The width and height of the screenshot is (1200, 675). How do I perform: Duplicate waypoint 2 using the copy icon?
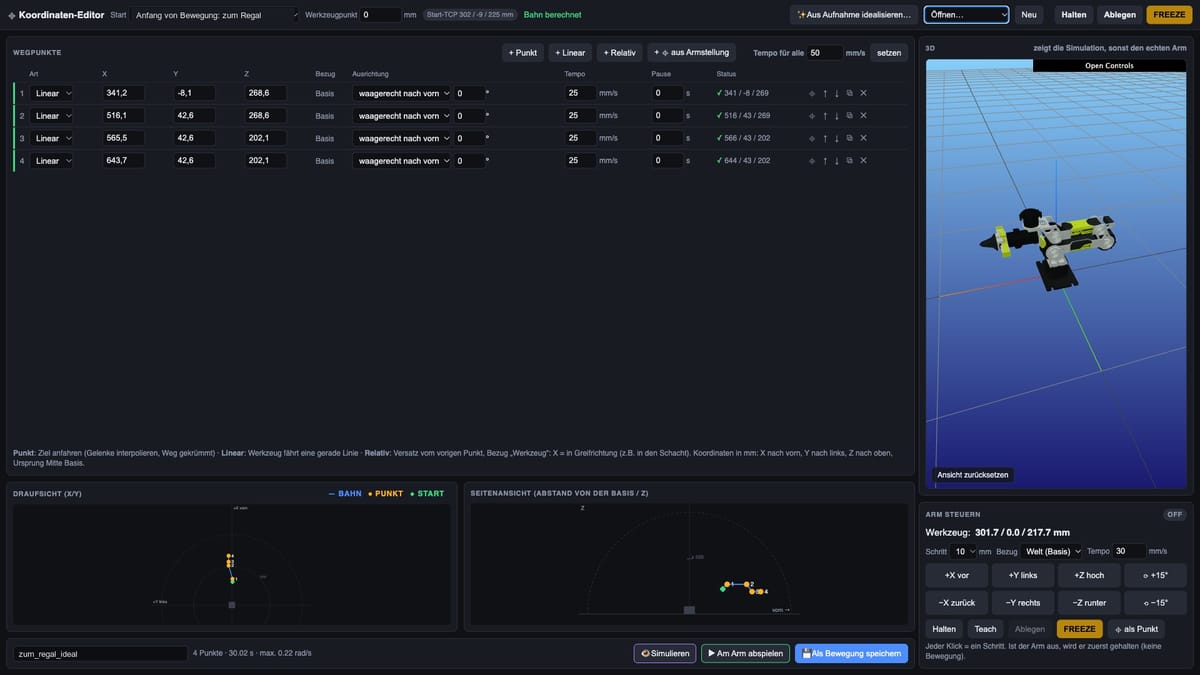click(850, 116)
